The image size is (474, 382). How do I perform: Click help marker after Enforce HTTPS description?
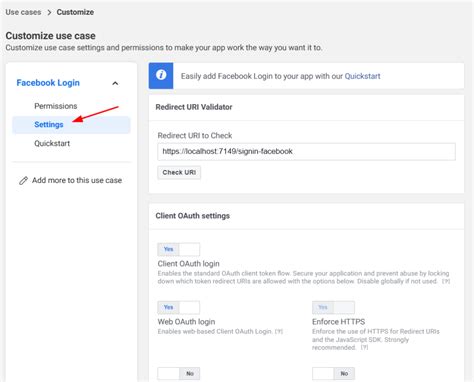pos(364,348)
